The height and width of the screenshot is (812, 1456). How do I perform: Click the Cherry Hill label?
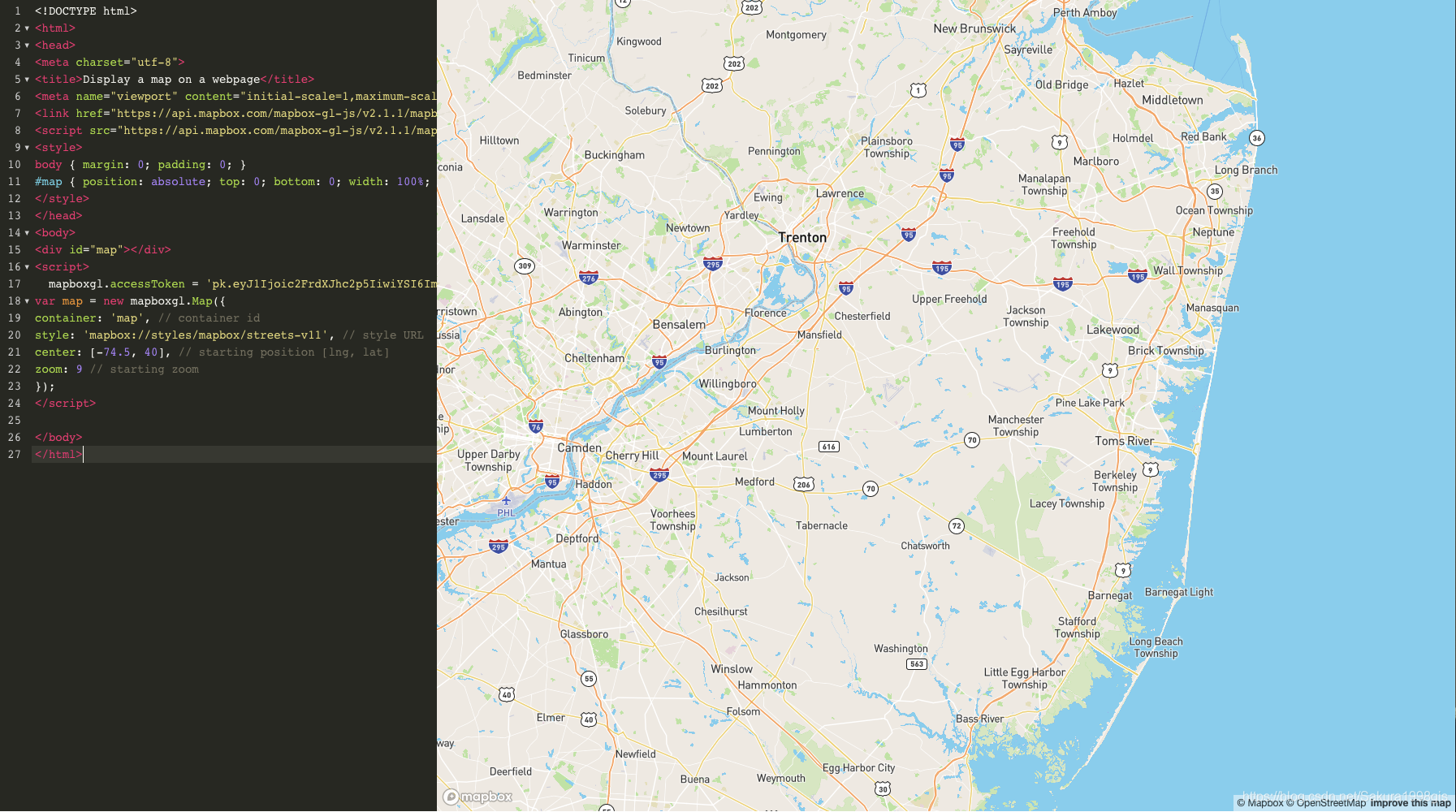tap(633, 456)
